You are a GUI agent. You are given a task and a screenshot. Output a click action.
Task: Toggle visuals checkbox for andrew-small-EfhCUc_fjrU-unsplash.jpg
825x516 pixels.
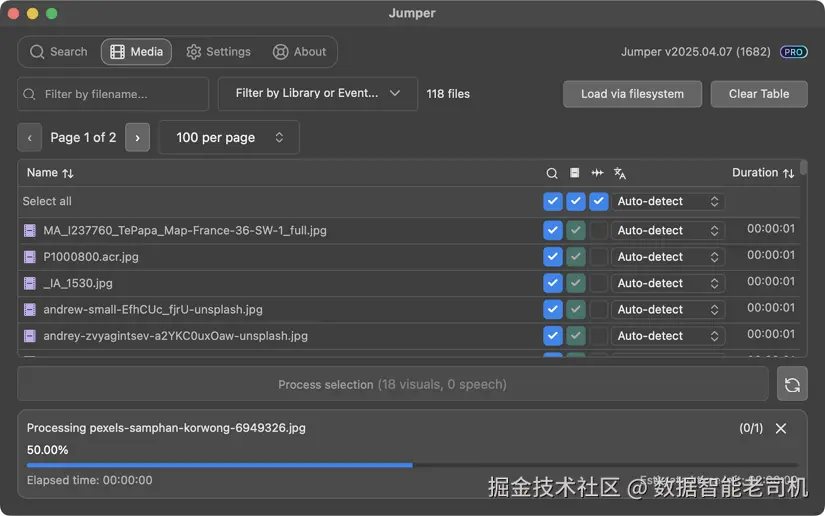click(576, 309)
